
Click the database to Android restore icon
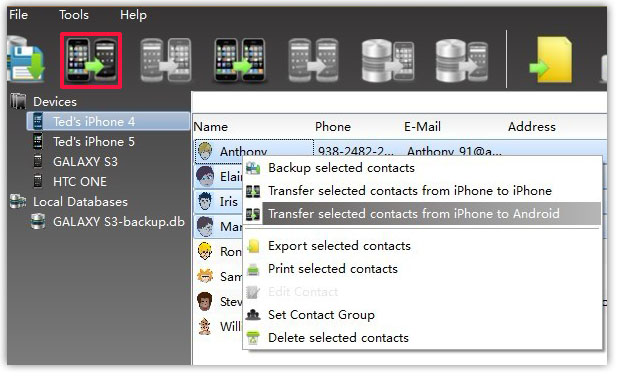coord(462,60)
